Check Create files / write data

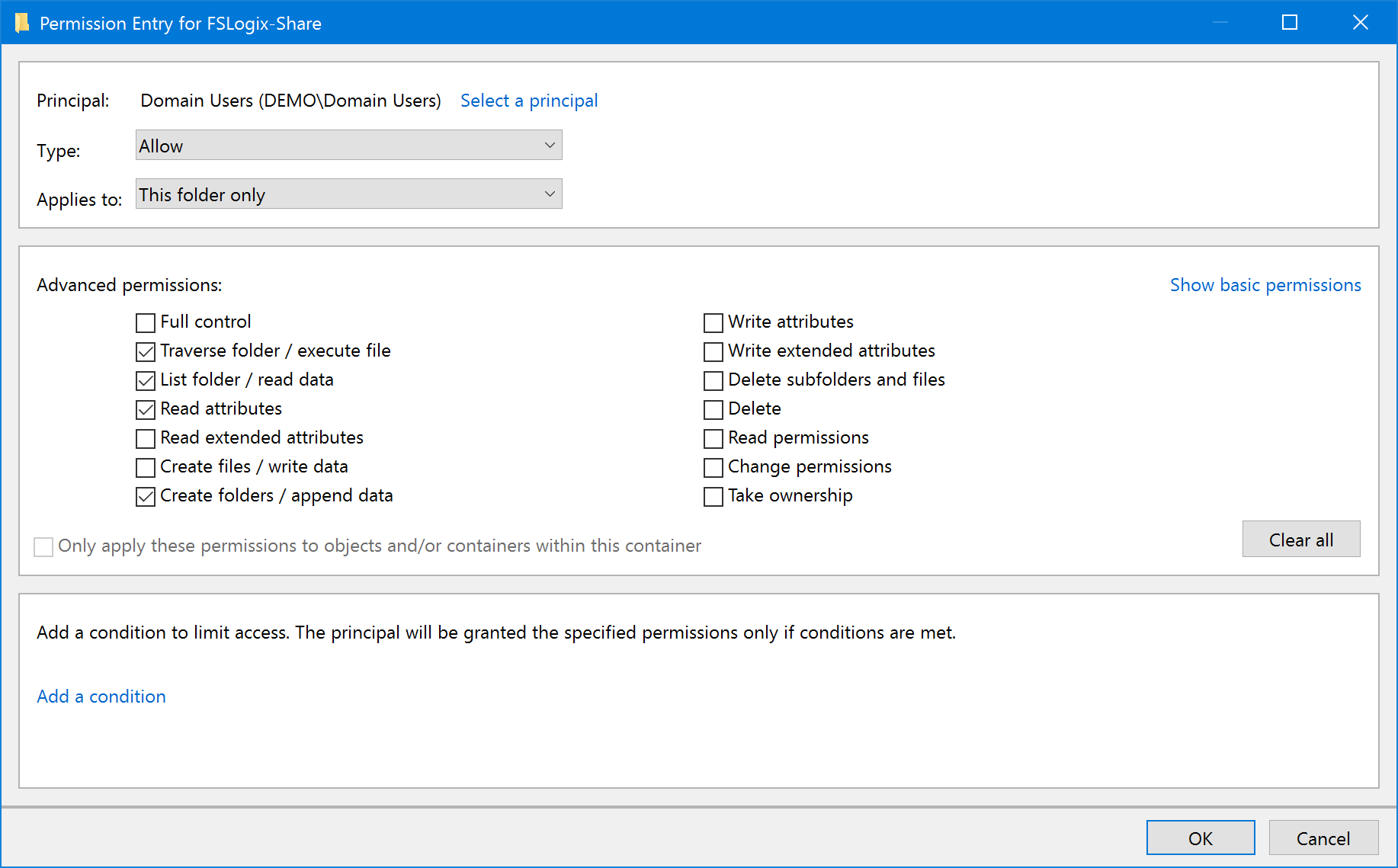click(145, 467)
